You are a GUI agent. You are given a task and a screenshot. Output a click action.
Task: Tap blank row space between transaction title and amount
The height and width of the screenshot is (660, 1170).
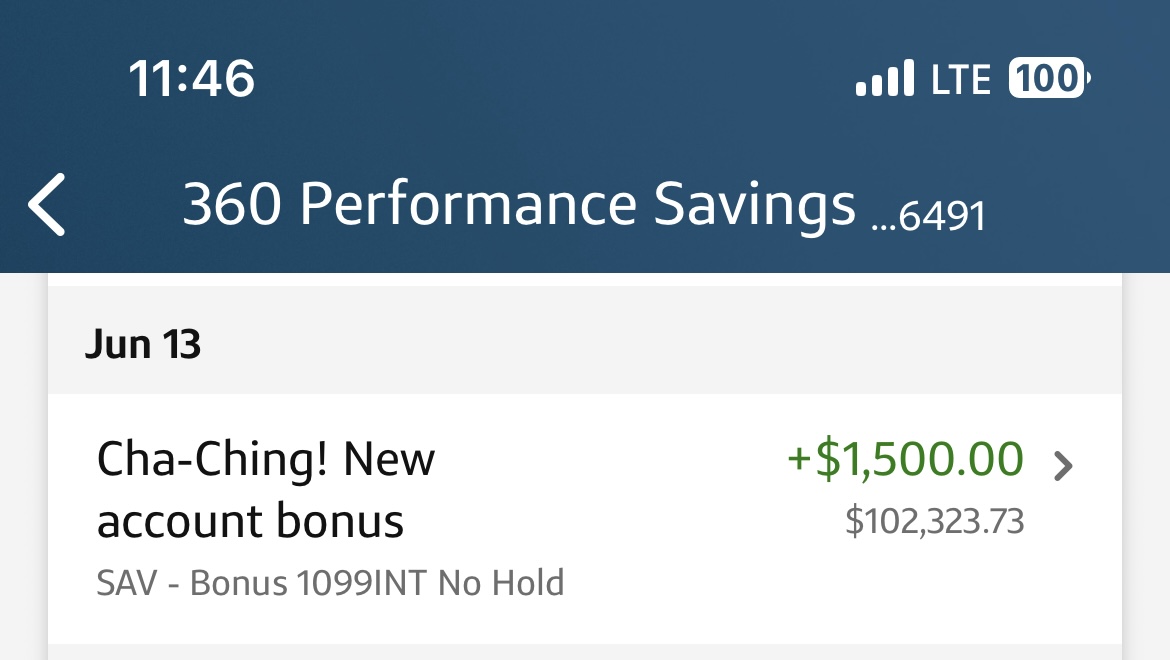pos(610,490)
